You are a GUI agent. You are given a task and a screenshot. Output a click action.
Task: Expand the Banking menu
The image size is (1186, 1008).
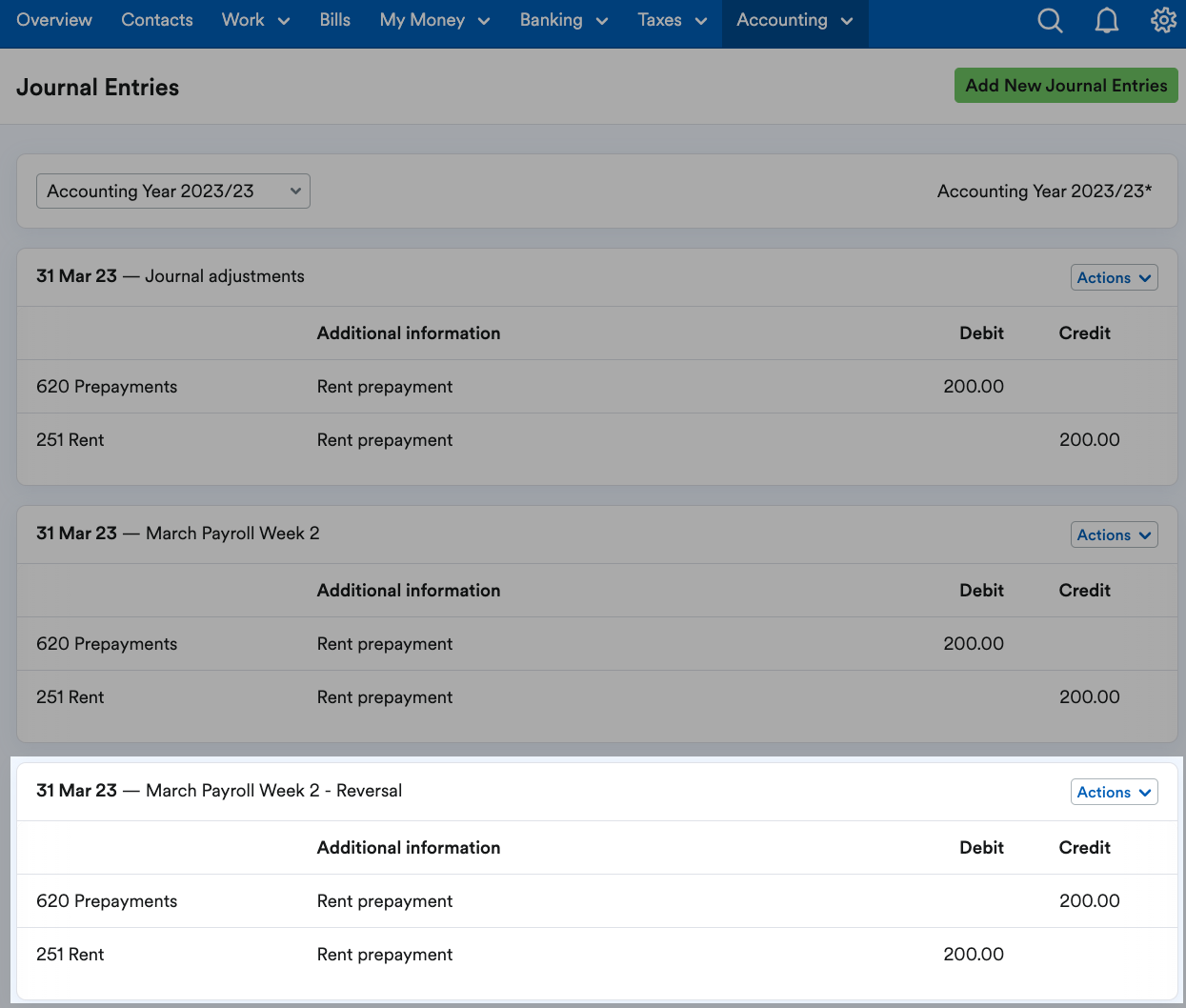563,20
